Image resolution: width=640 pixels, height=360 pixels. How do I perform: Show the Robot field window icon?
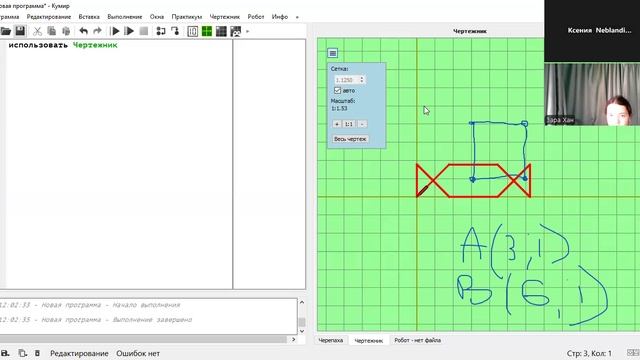tap(221, 31)
